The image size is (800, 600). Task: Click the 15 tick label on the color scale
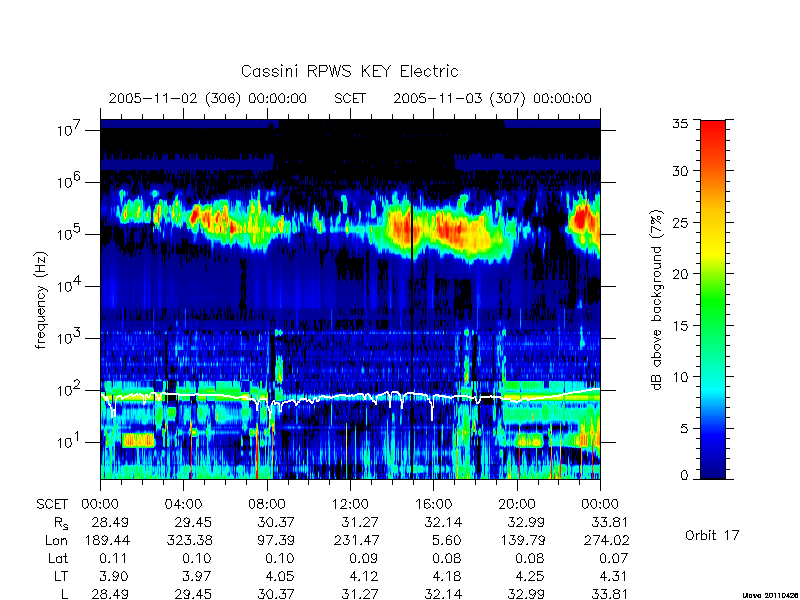click(x=680, y=325)
